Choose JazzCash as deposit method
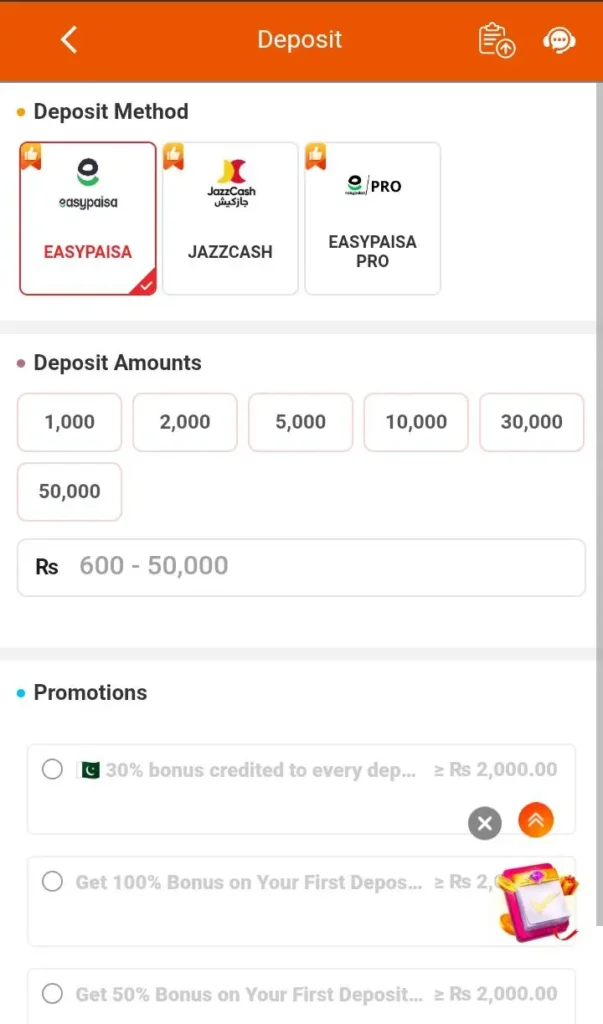The width and height of the screenshot is (603, 1024). point(230,218)
